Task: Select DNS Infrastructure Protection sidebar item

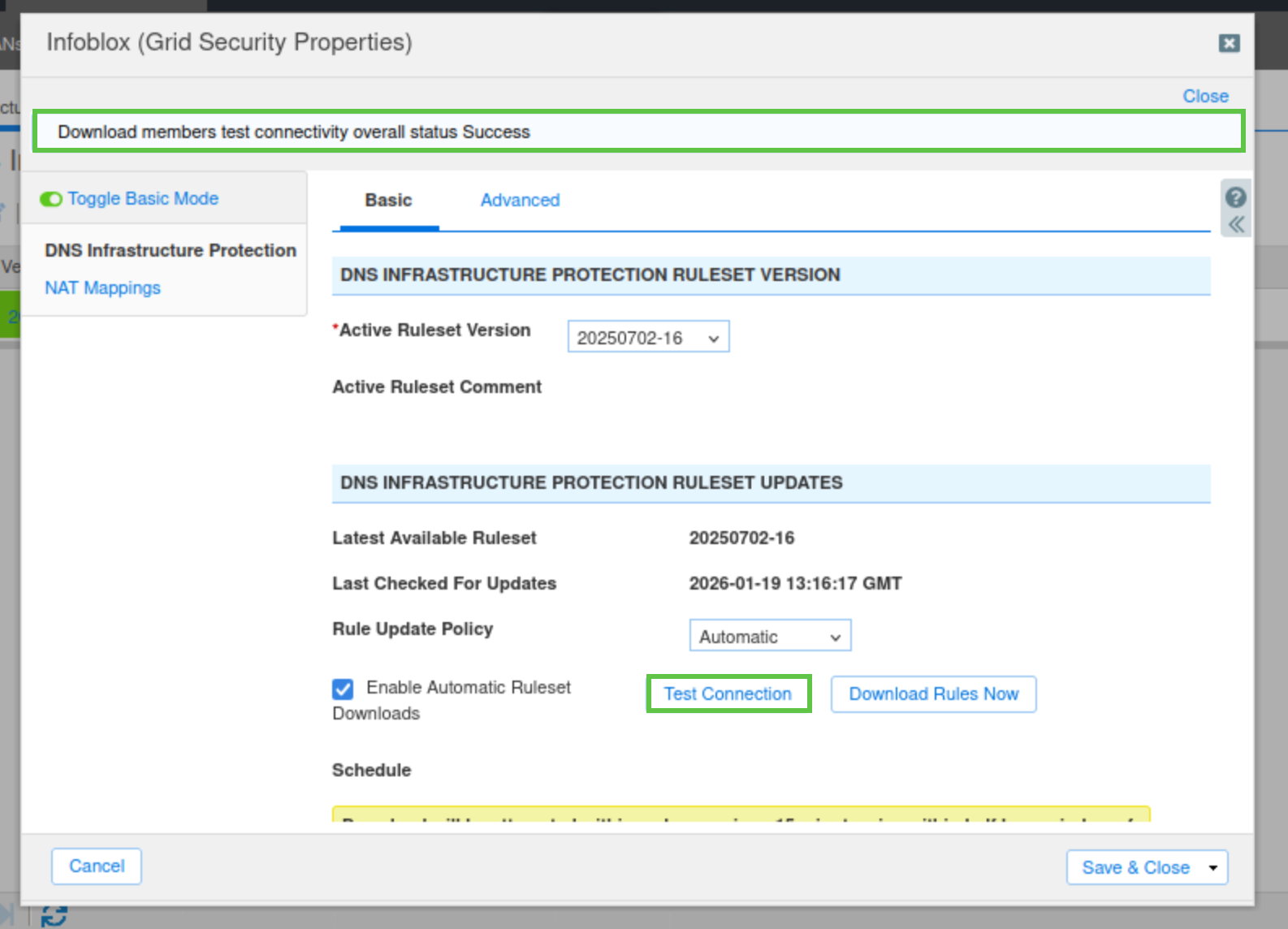Action: coord(170,250)
